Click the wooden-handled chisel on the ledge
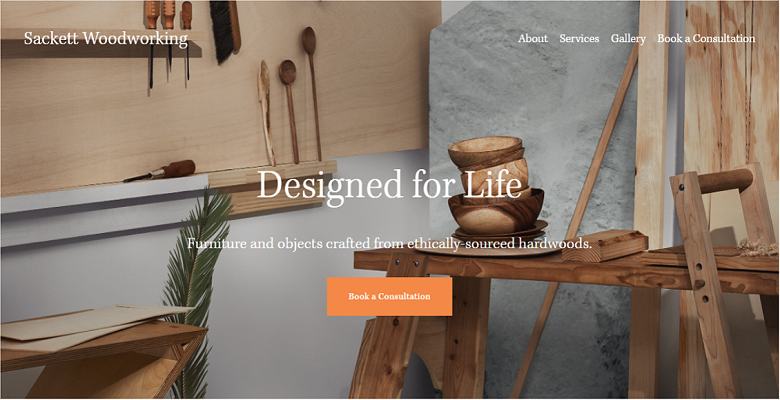This screenshot has width=780, height=400. [161, 171]
